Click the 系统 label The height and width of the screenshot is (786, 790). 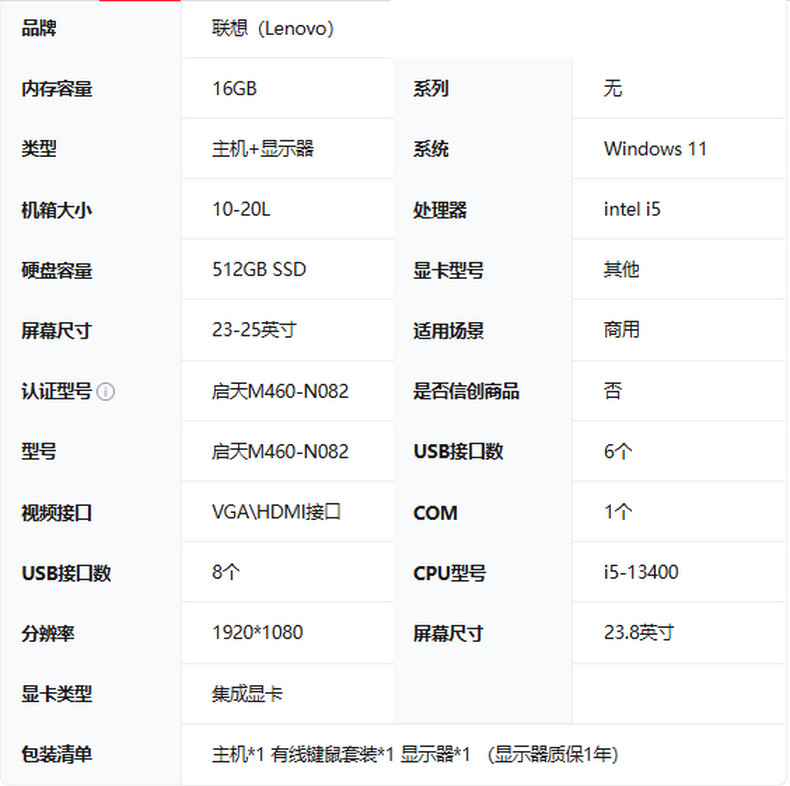tap(431, 149)
